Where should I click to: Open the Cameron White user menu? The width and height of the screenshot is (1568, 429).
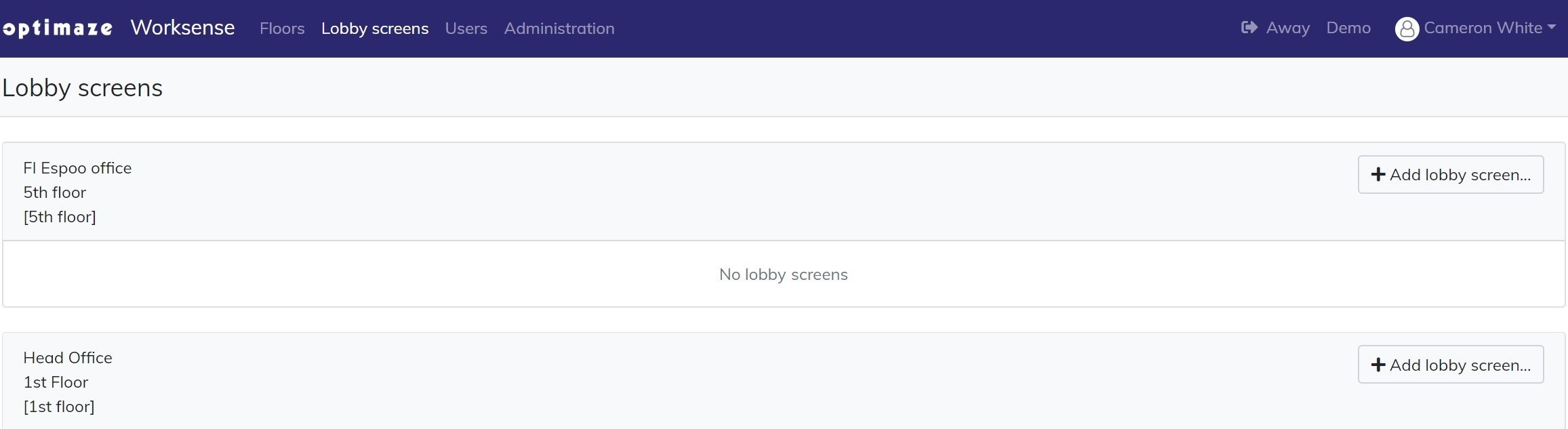tap(1483, 28)
